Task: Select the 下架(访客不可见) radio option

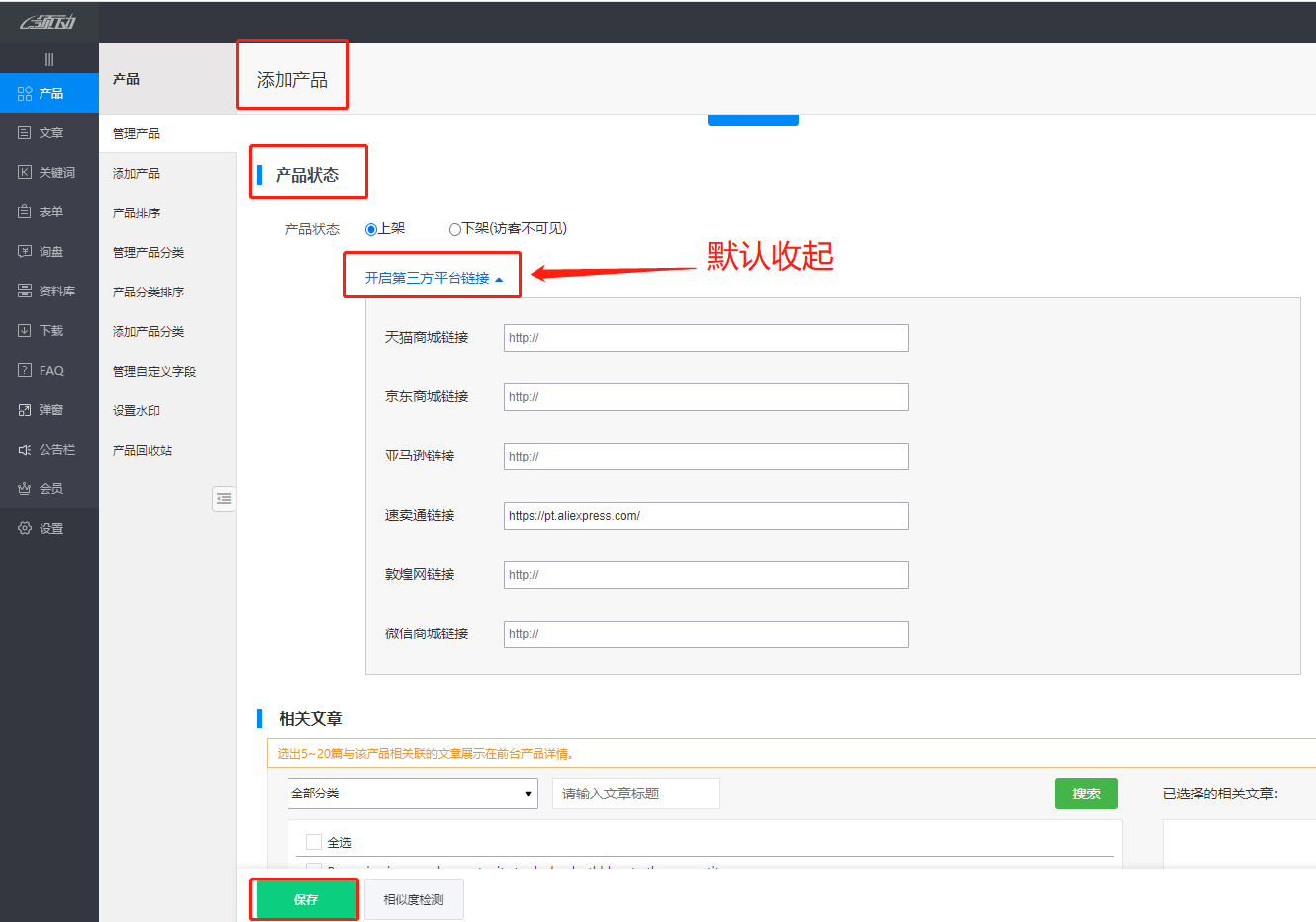Action: [x=454, y=229]
